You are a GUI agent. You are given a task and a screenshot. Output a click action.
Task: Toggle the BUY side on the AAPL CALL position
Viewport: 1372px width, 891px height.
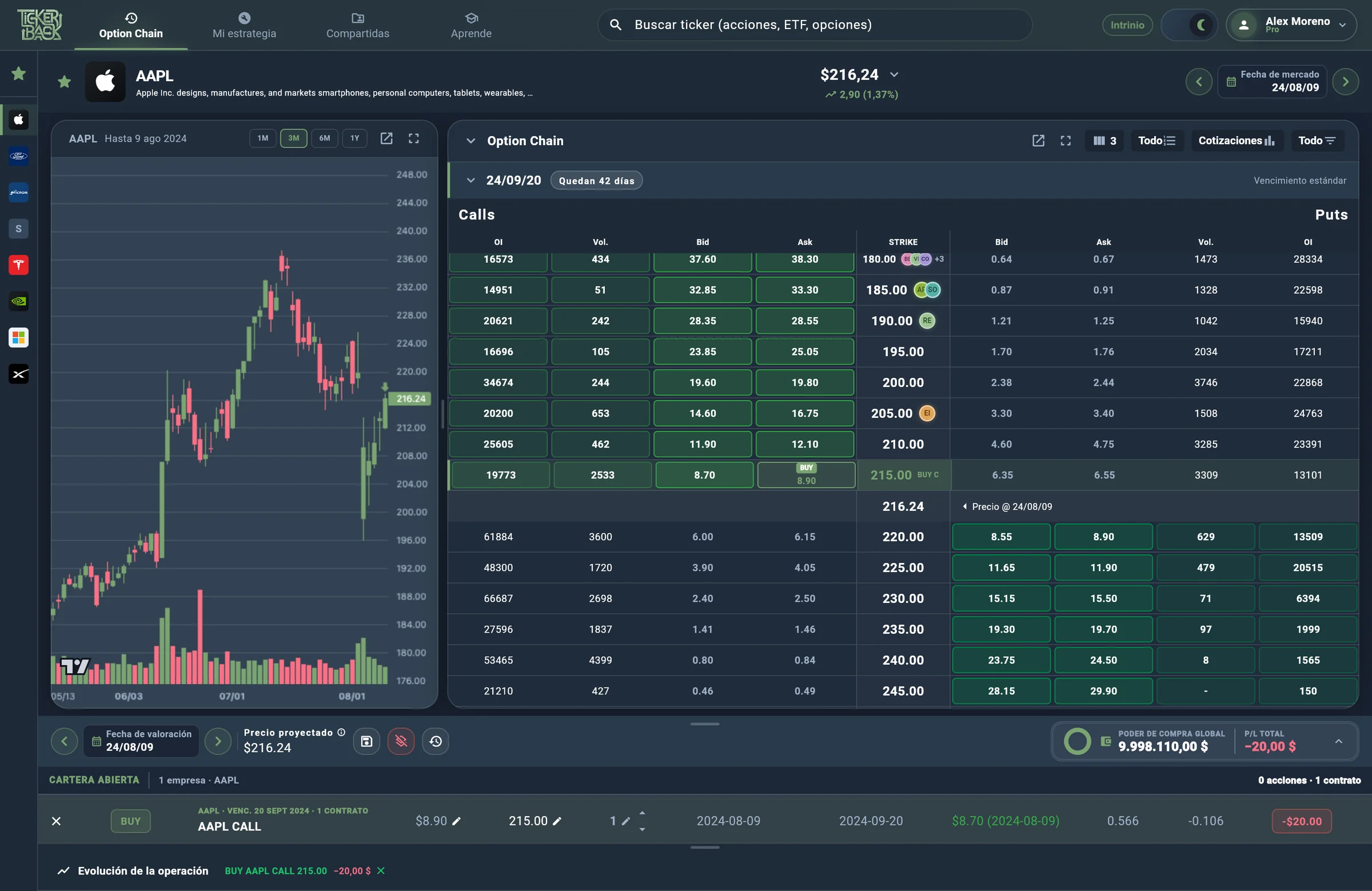point(130,821)
